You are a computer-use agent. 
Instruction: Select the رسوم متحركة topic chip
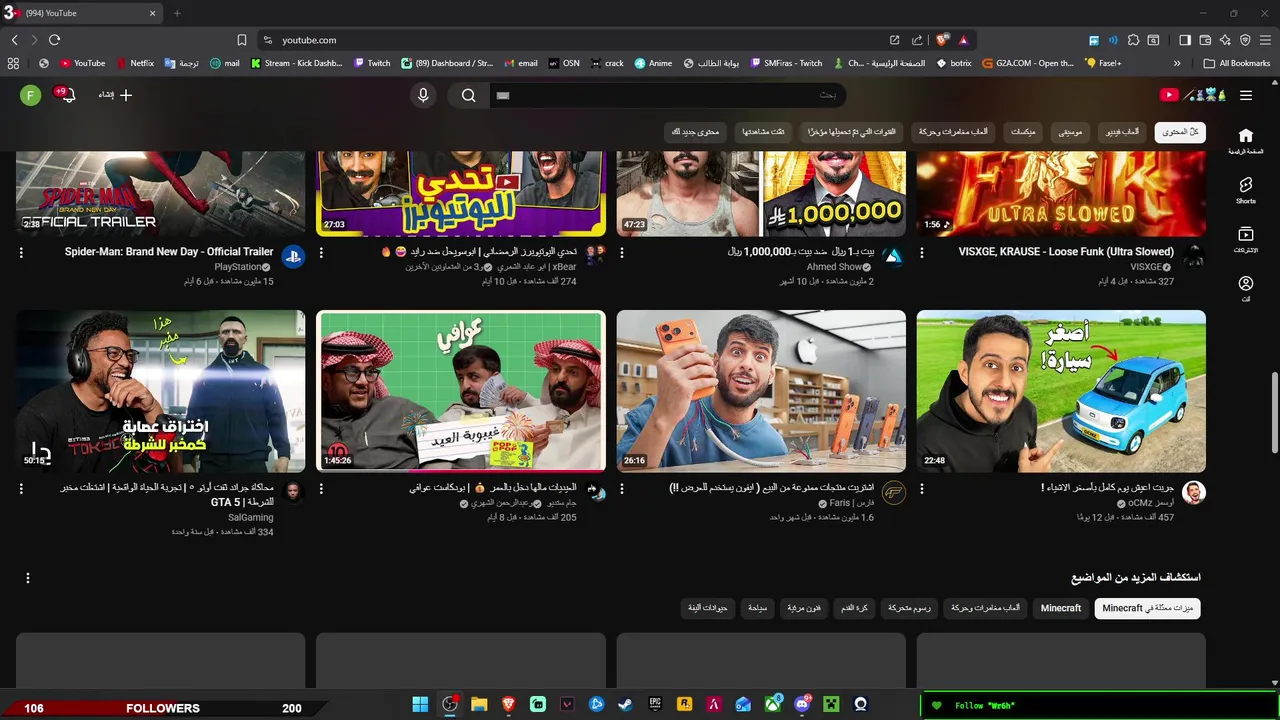coord(911,608)
